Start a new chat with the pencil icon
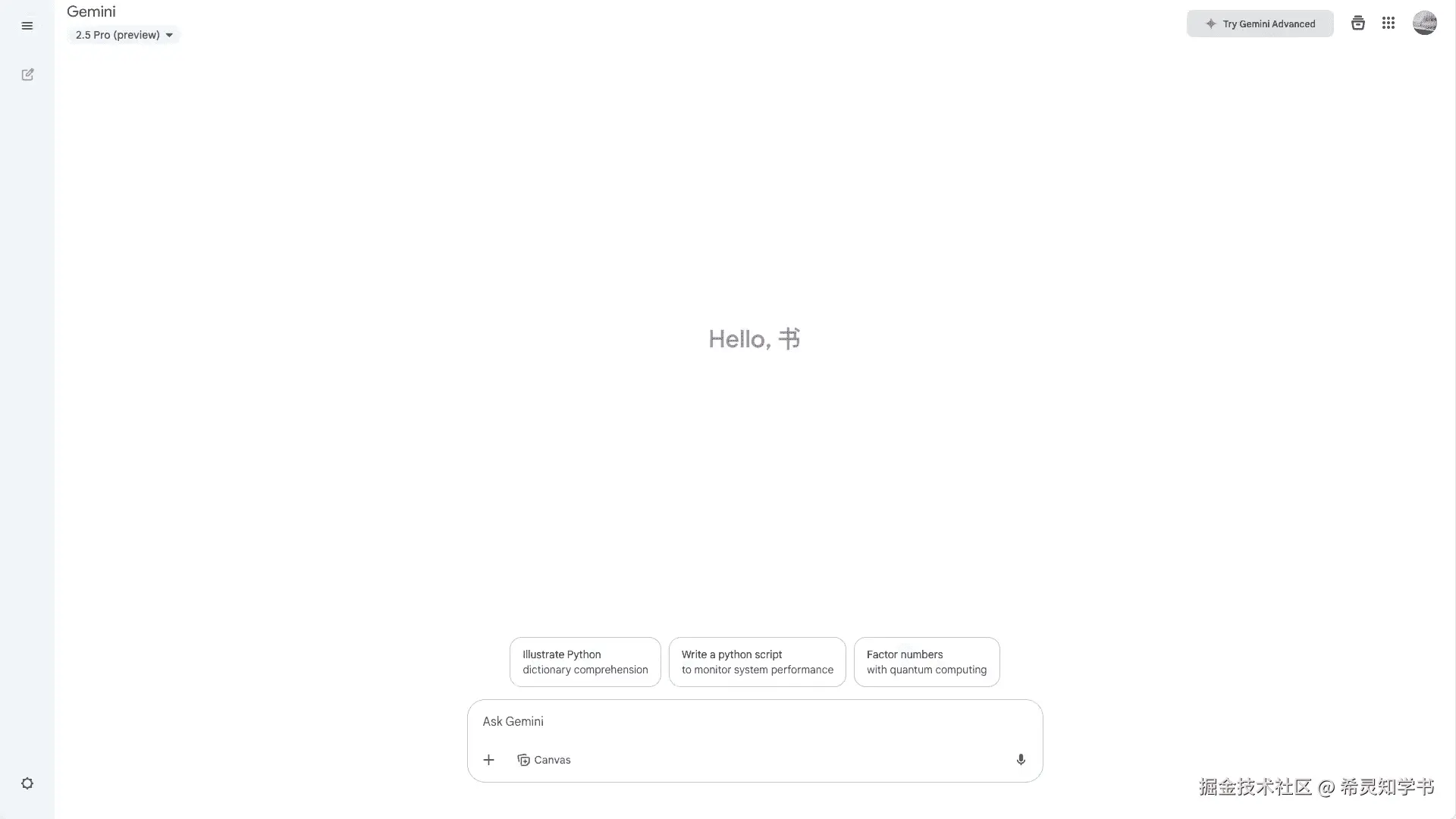1456x819 pixels. (x=27, y=74)
